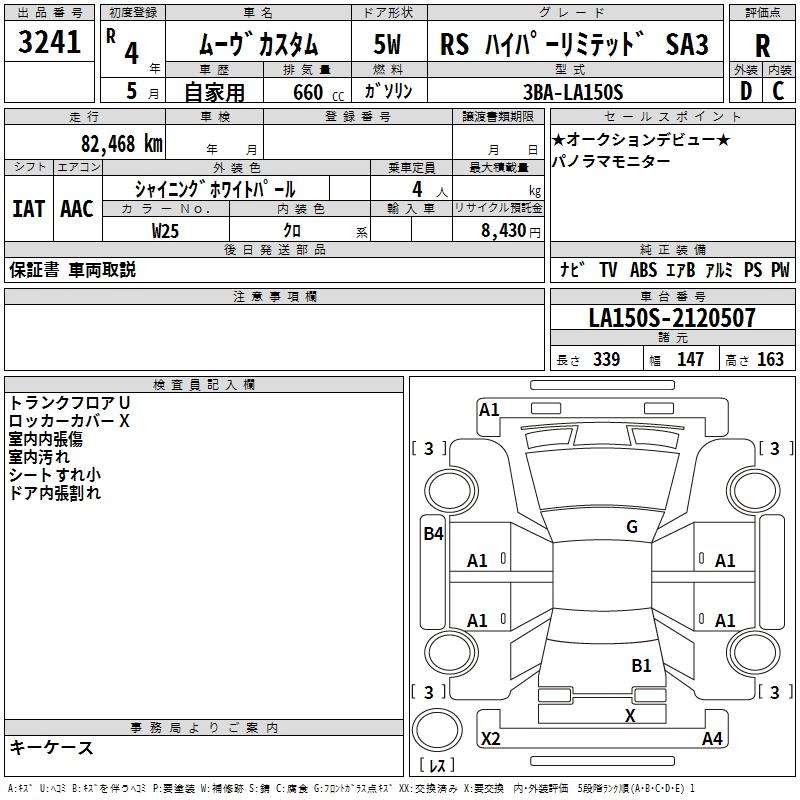Click the 検査員記入欄 section header

point(204,385)
